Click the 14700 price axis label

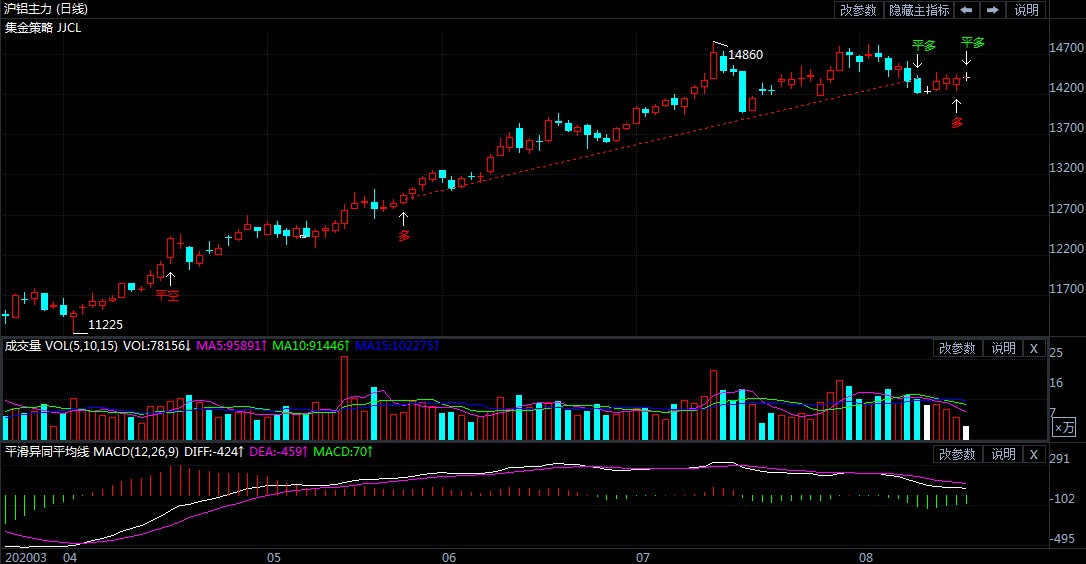coord(1066,48)
